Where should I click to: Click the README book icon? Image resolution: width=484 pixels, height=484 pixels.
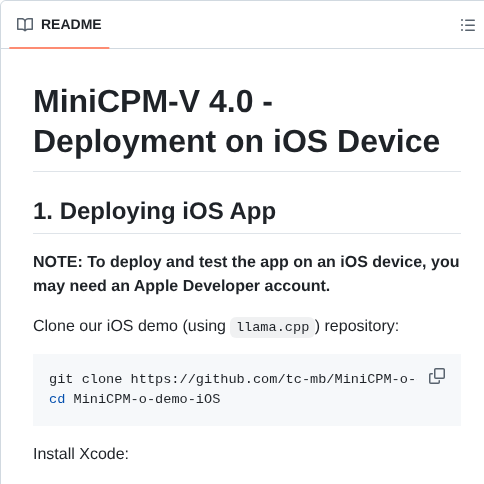coord(25,25)
